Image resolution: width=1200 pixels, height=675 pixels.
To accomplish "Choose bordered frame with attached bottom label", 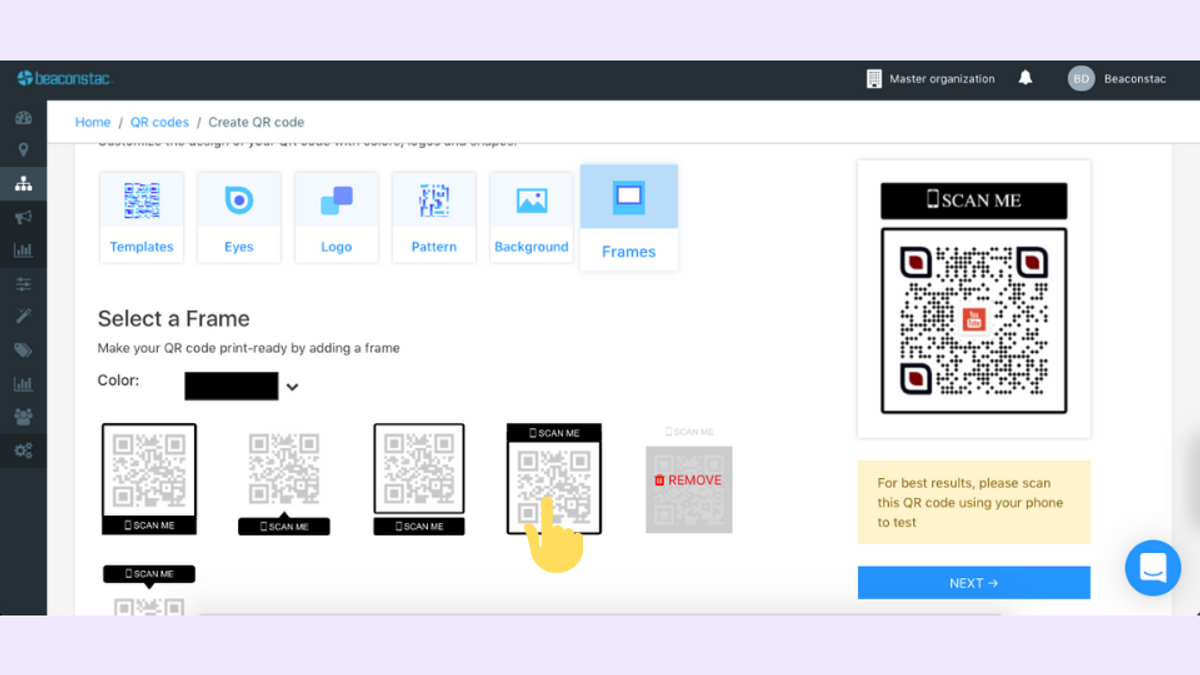I will coord(149,479).
